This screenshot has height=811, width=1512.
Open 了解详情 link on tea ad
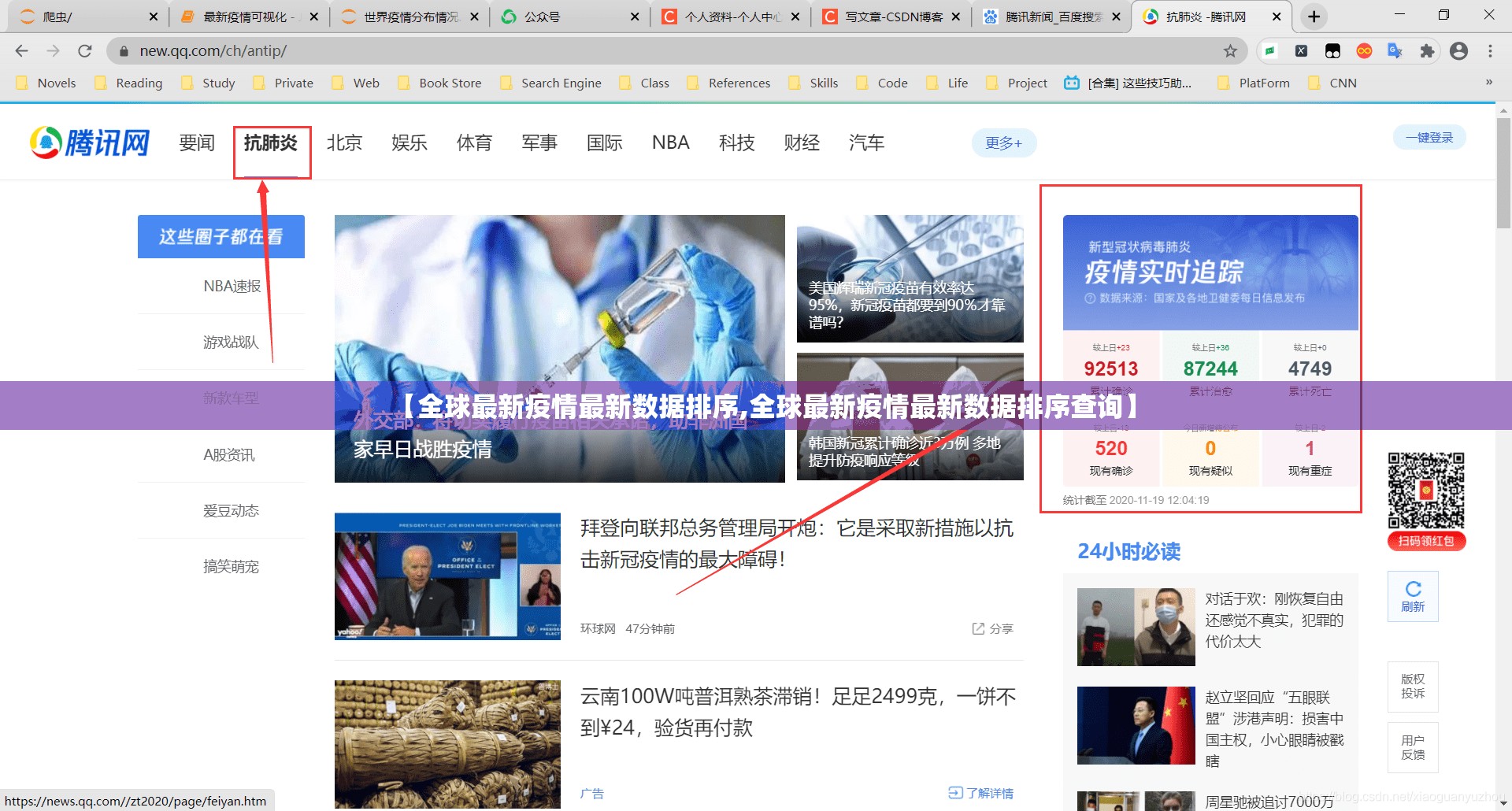pyautogui.click(x=981, y=793)
